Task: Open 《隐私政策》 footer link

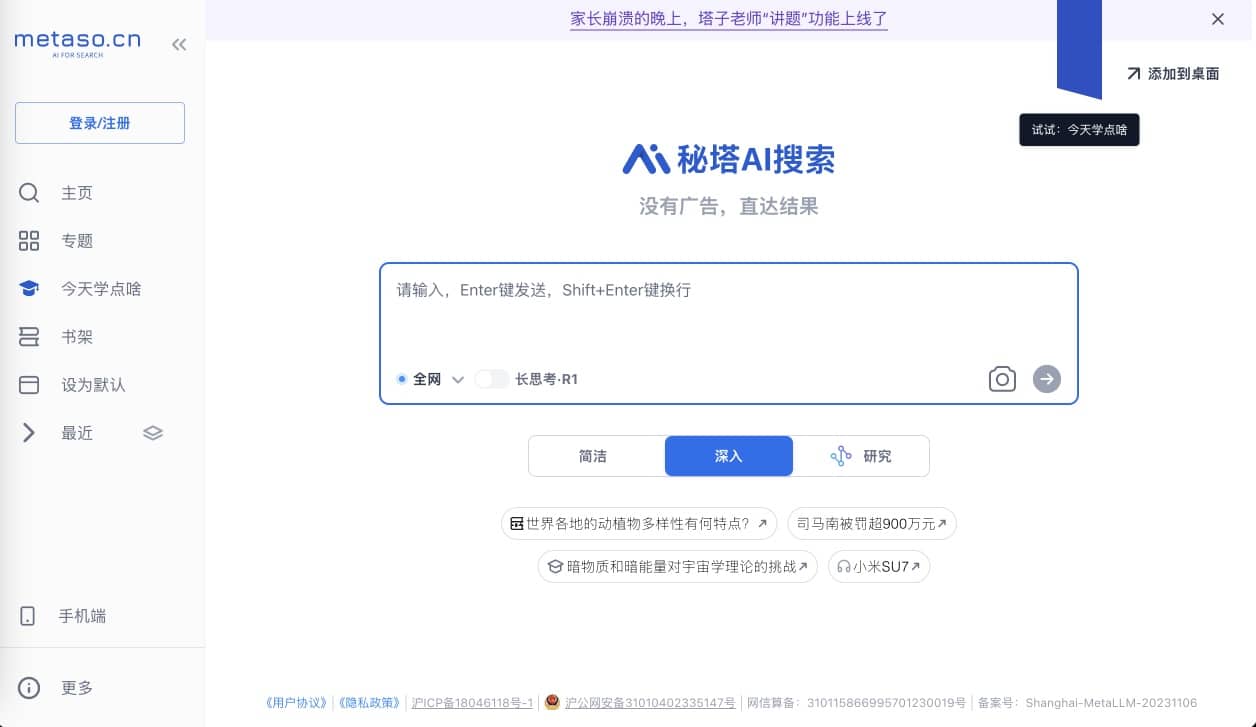Action: [x=369, y=703]
